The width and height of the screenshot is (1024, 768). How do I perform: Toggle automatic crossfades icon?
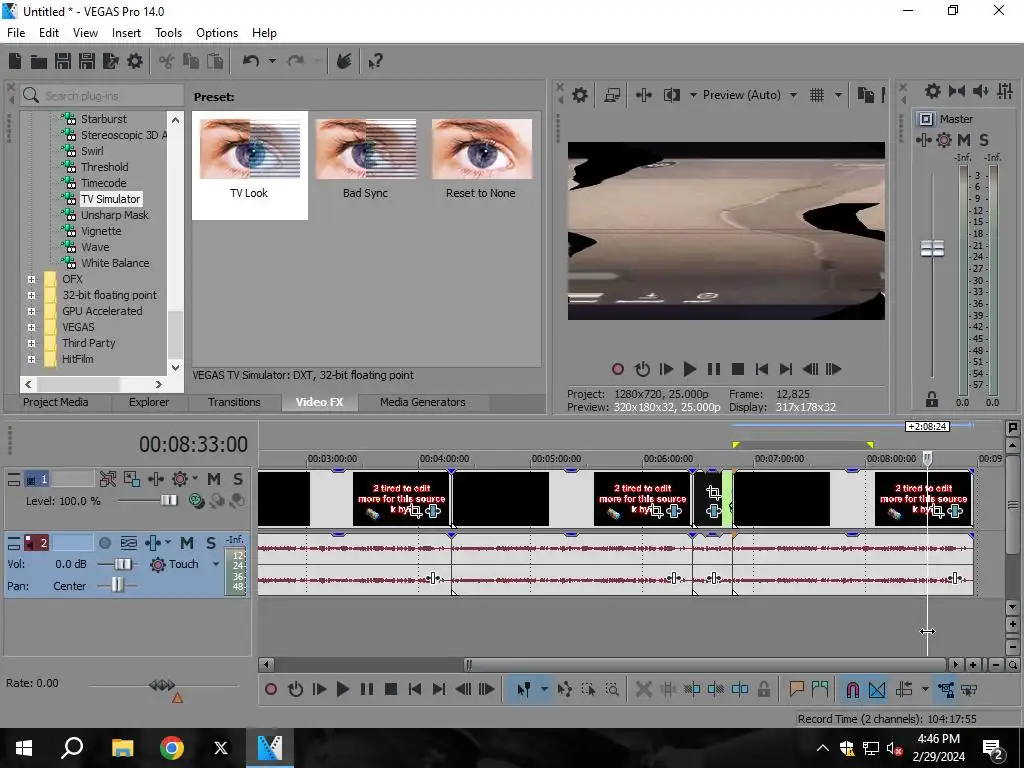pos(877,690)
